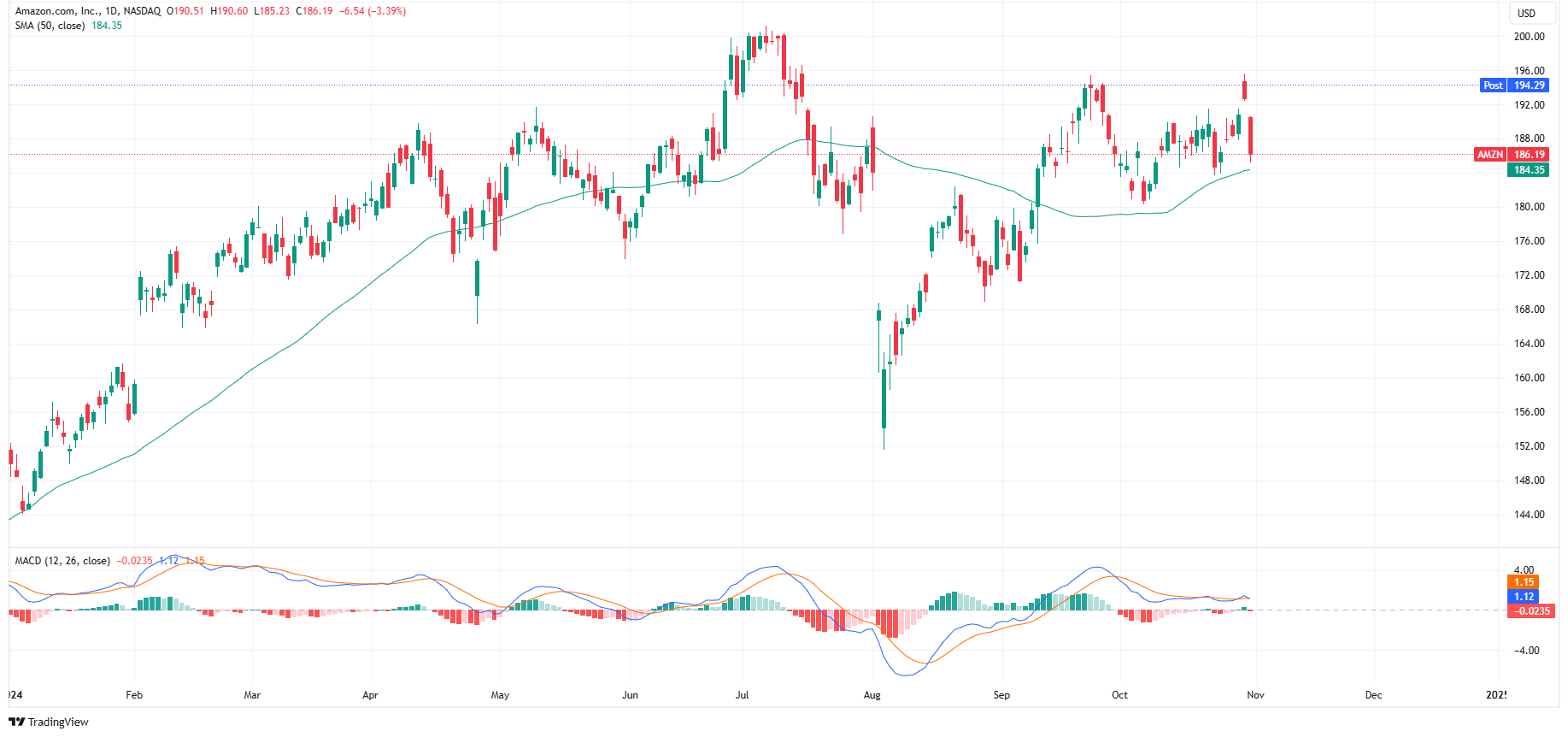Click the O190.51 open price value

coord(185,11)
